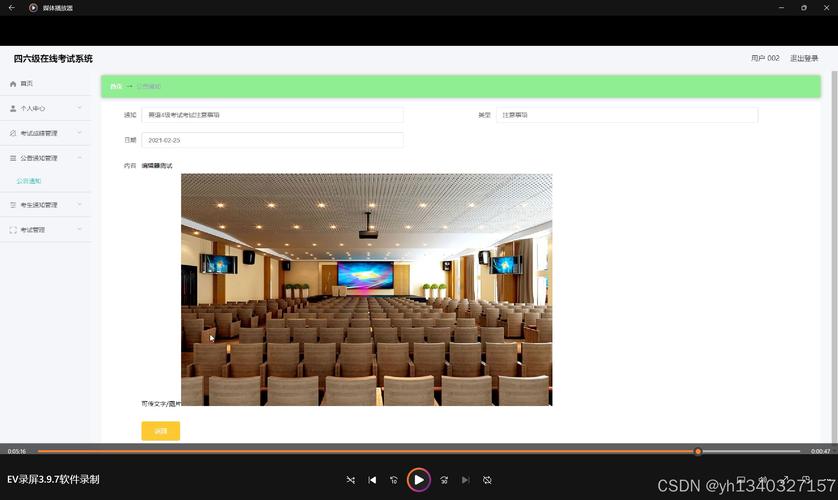
Task: Expand the 考生须知管理 chevron arrow
Action: [79, 205]
